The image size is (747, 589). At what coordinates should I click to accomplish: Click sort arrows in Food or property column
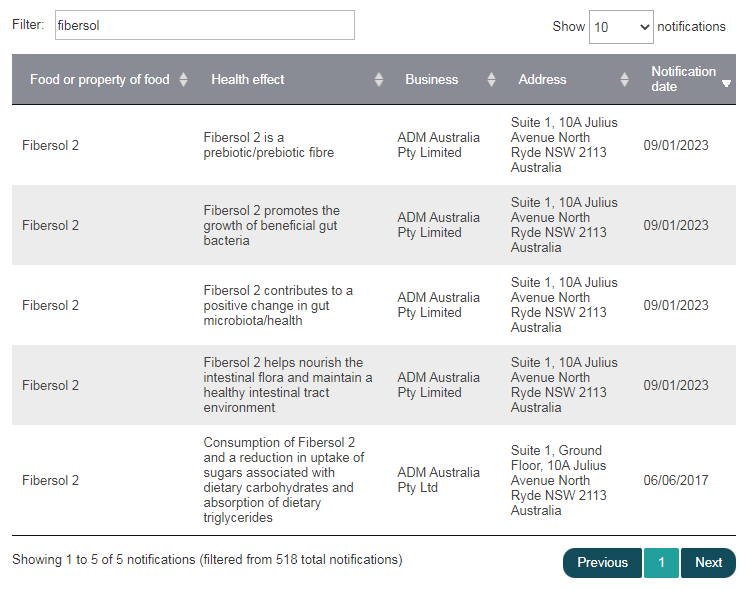tap(183, 80)
